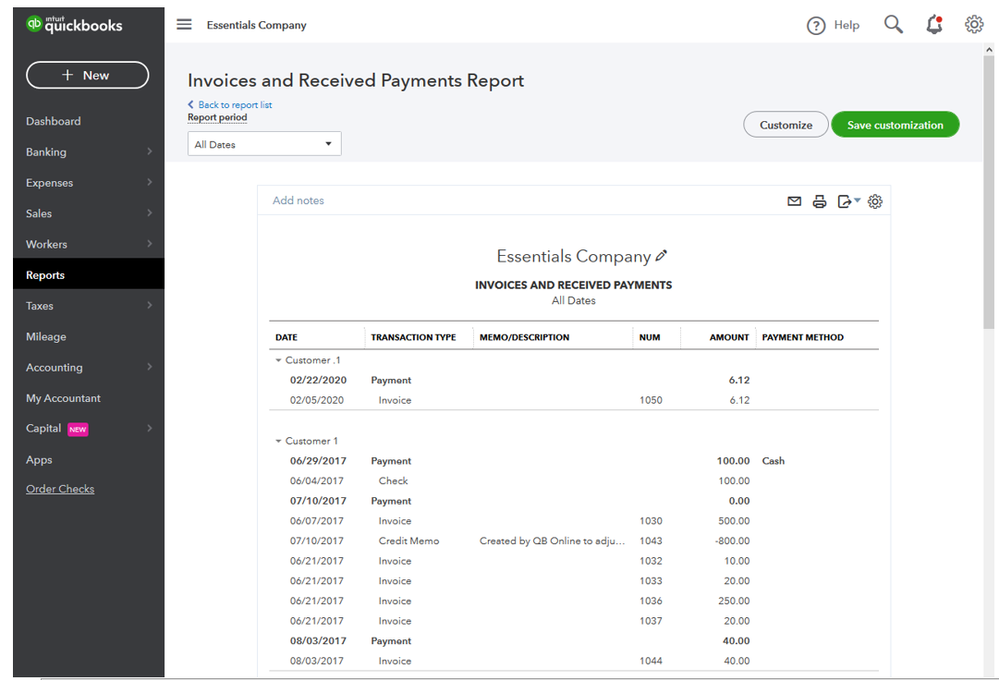Open the notifications bell

point(934,24)
